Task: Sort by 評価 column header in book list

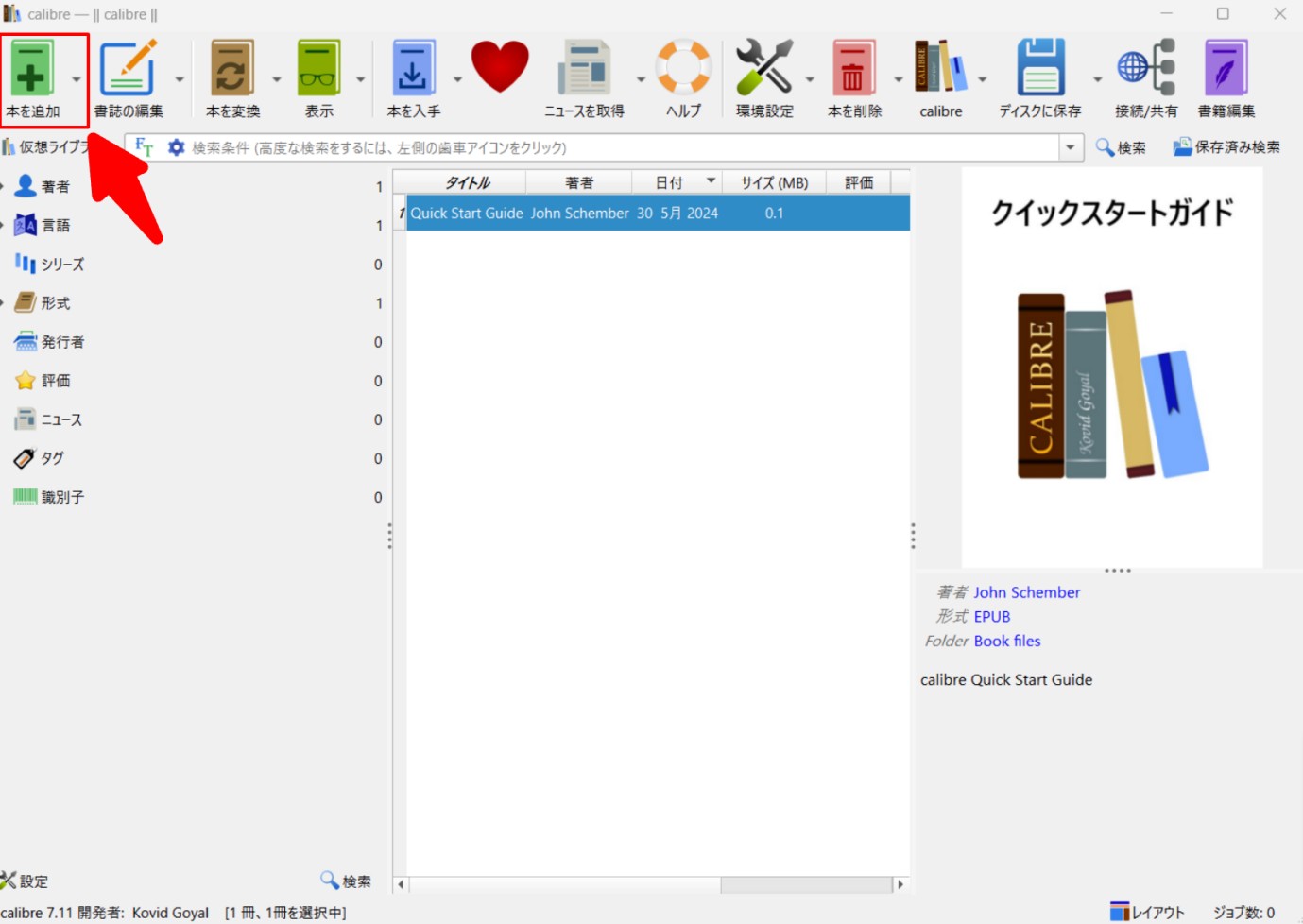Action: pyautogui.click(x=859, y=182)
